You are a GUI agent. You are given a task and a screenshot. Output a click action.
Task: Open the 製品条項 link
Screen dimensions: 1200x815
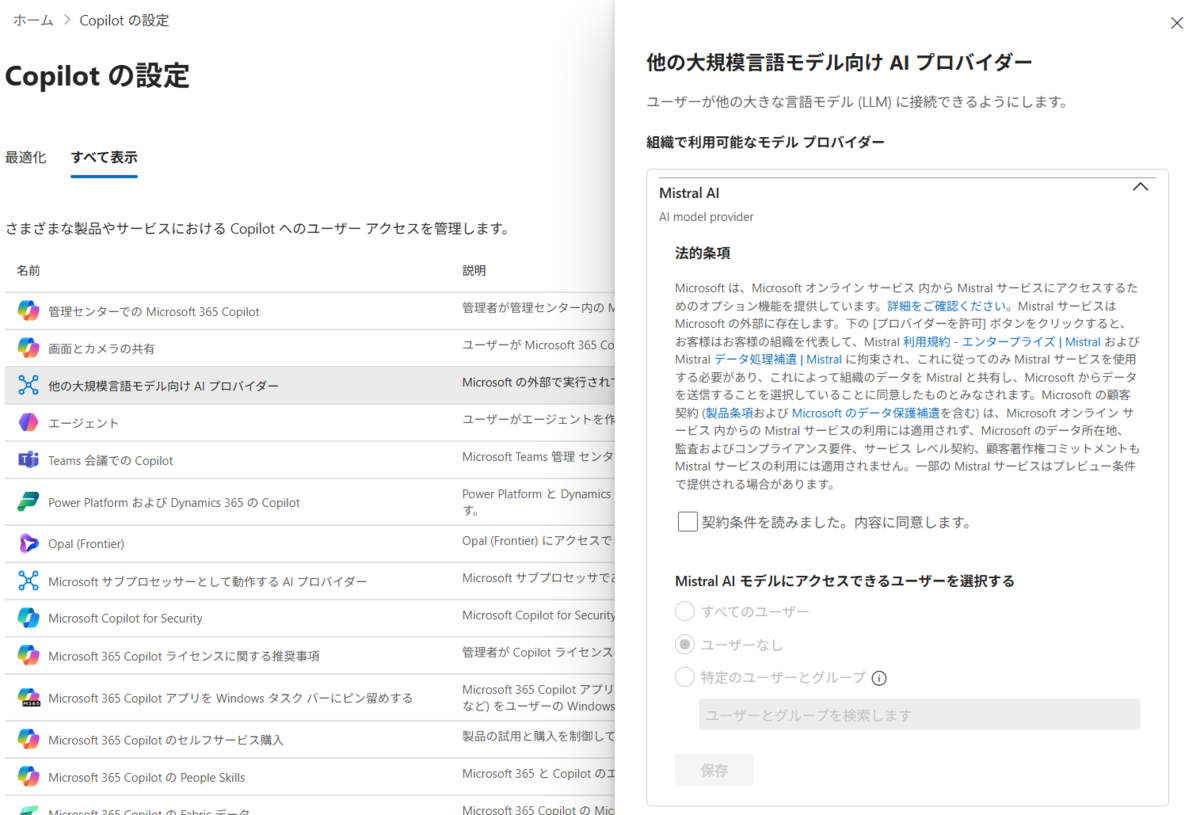tap(729, 413)
